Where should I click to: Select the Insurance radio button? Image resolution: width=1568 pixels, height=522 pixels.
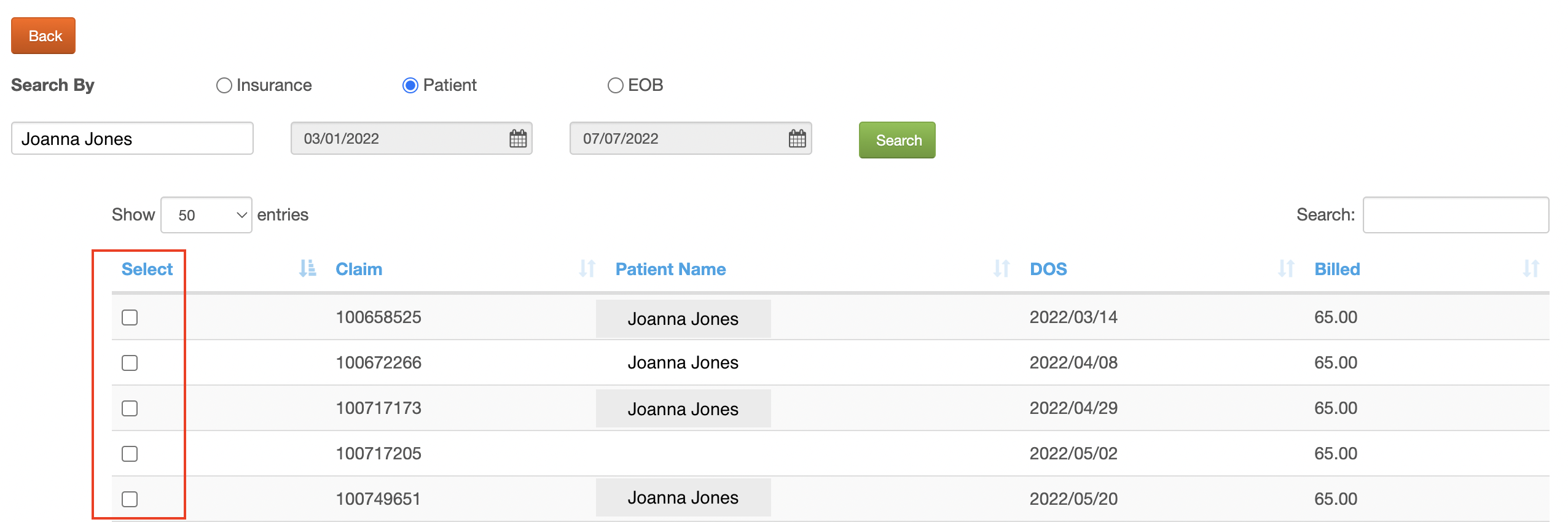pyautogui.click(x=224, y=85)
